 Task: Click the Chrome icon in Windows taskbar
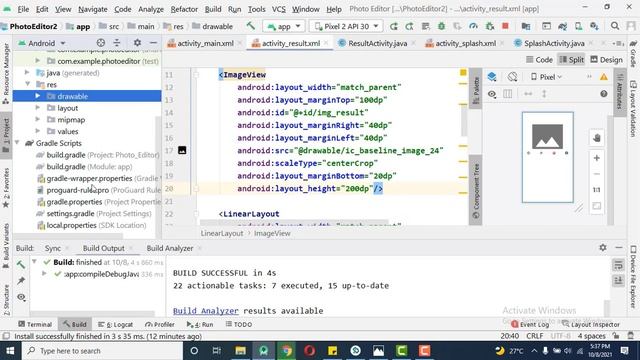pos(287,351)
